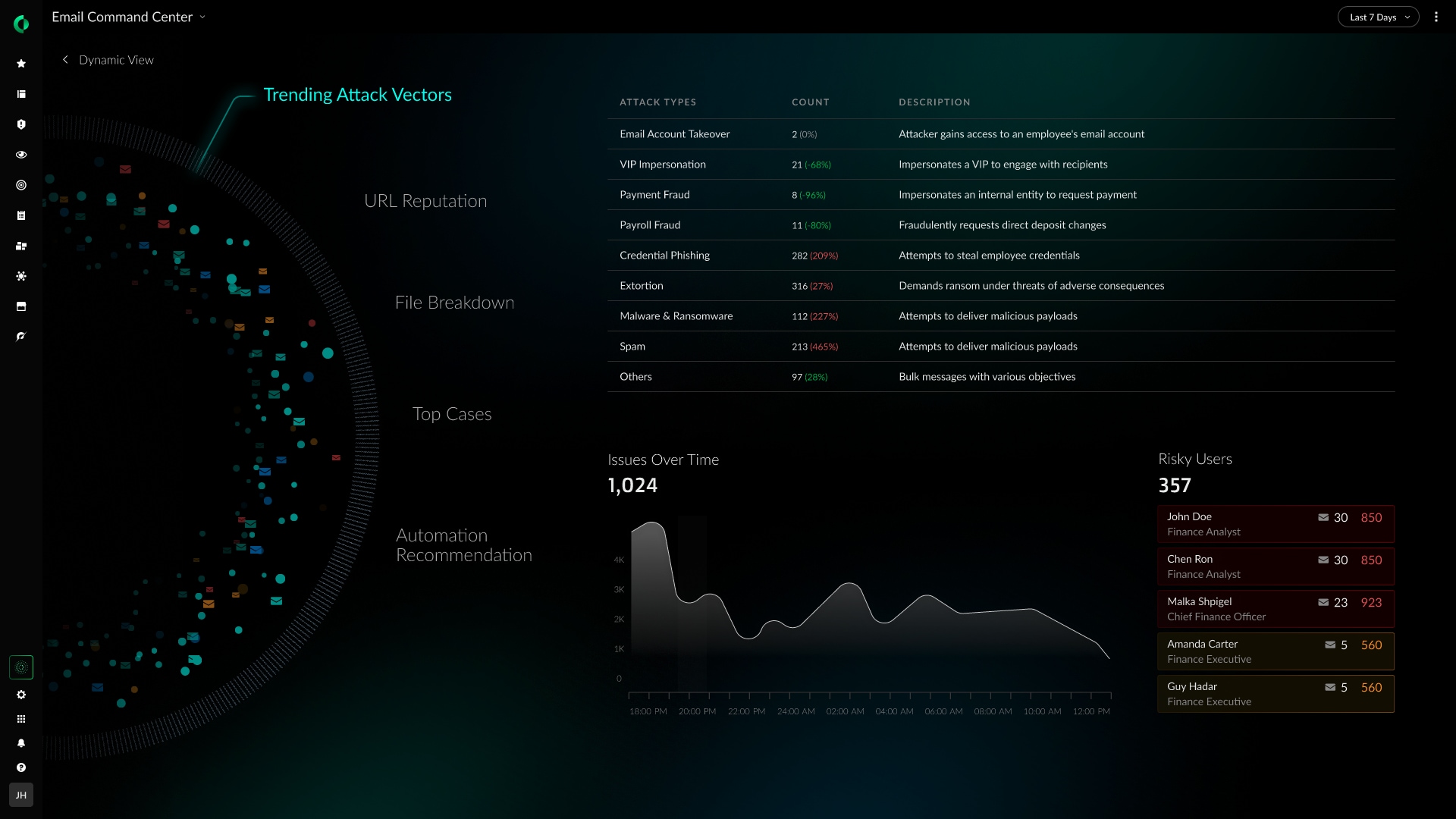Click the 18:00 PM chart axis label
Viewport: 1456px width, 819px height.
pos(648,711)
